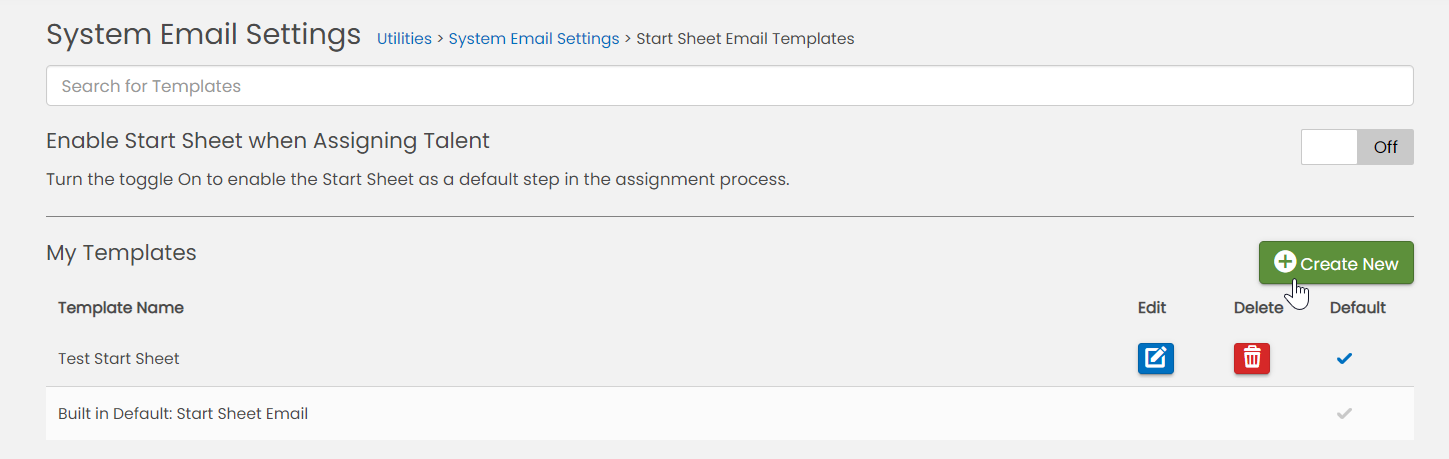Click the My Templates section heading
Viewport: 1449px width, 459px height.
[x=121, y=253]
